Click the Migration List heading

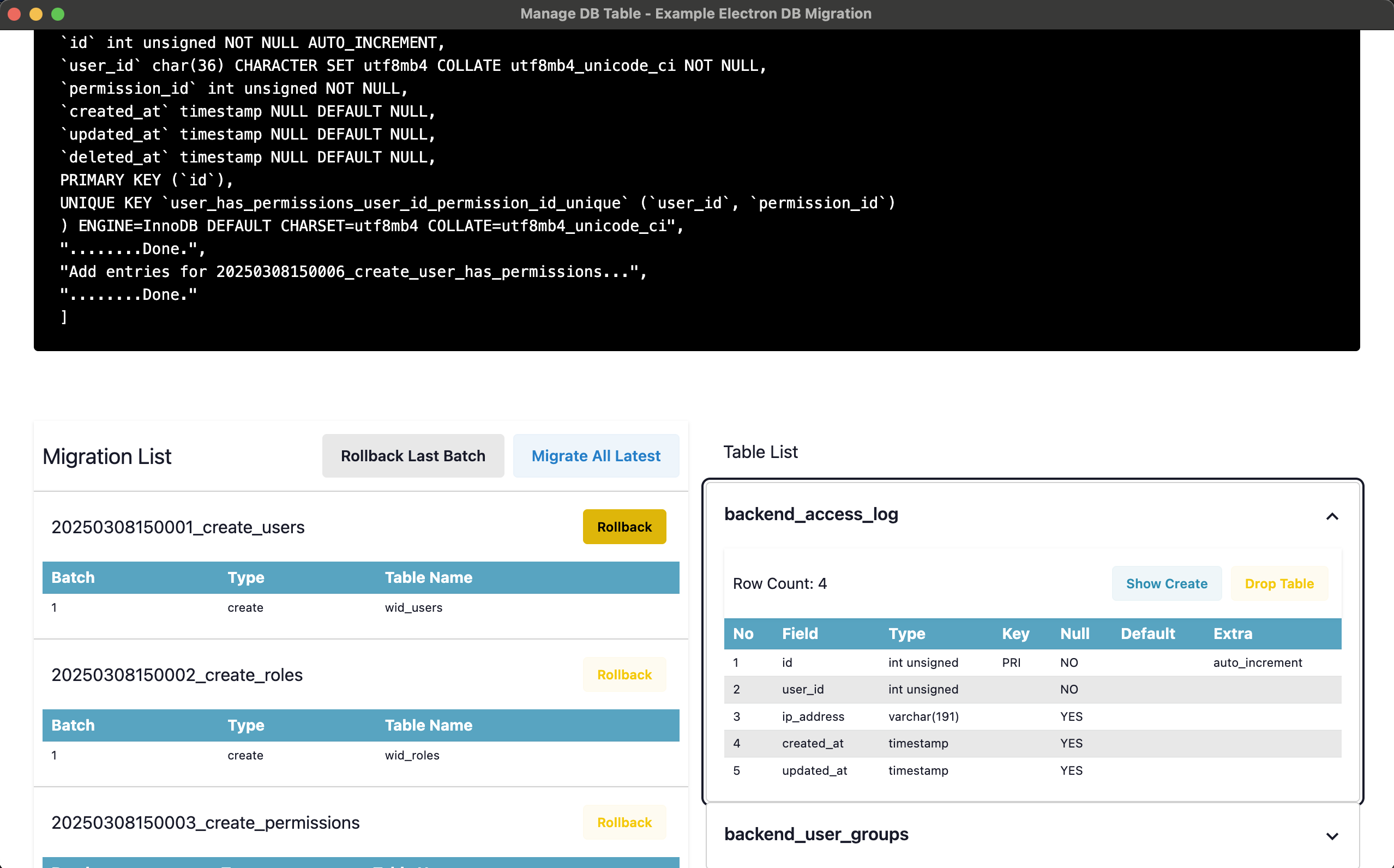[107, 456]
